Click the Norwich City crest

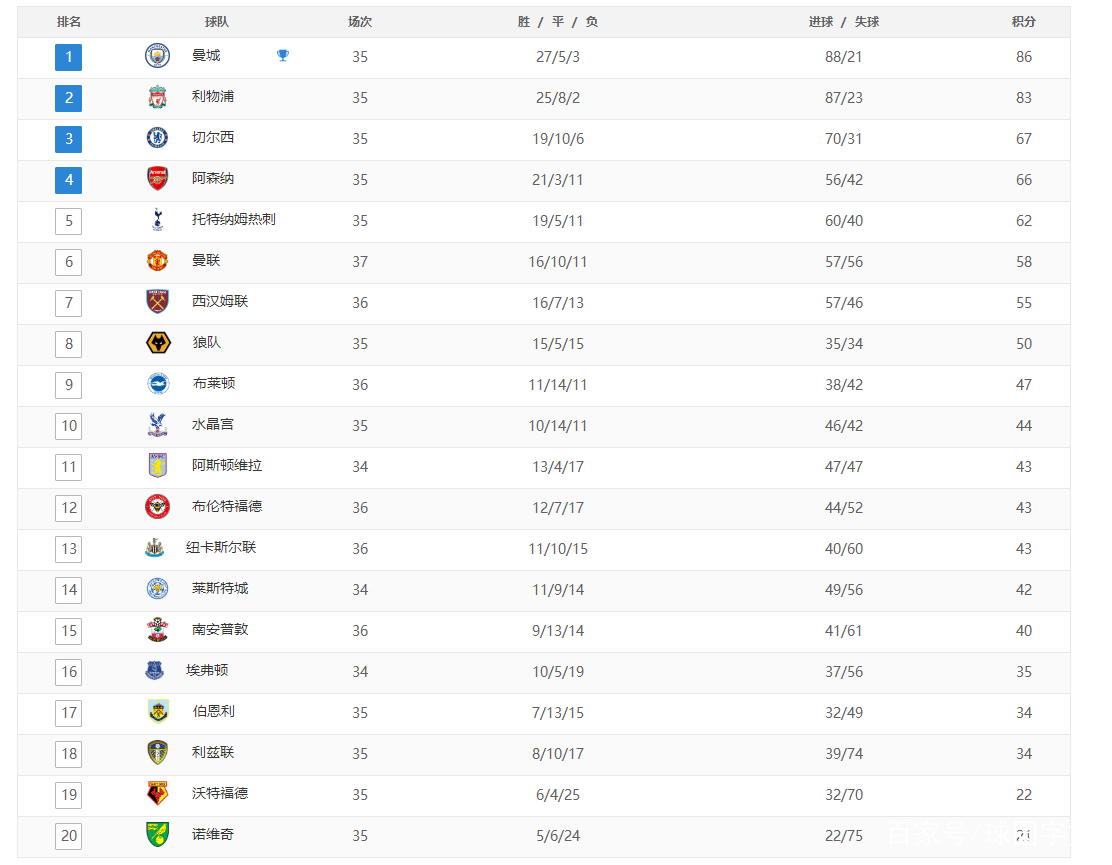coord(157,835)
